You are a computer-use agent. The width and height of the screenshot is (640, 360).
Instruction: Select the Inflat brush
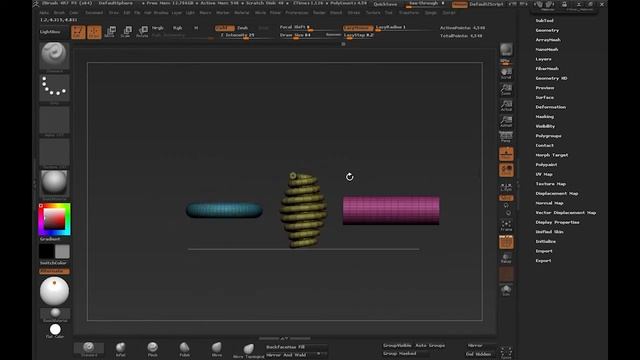pyautogui.click(x=120, y=349)
